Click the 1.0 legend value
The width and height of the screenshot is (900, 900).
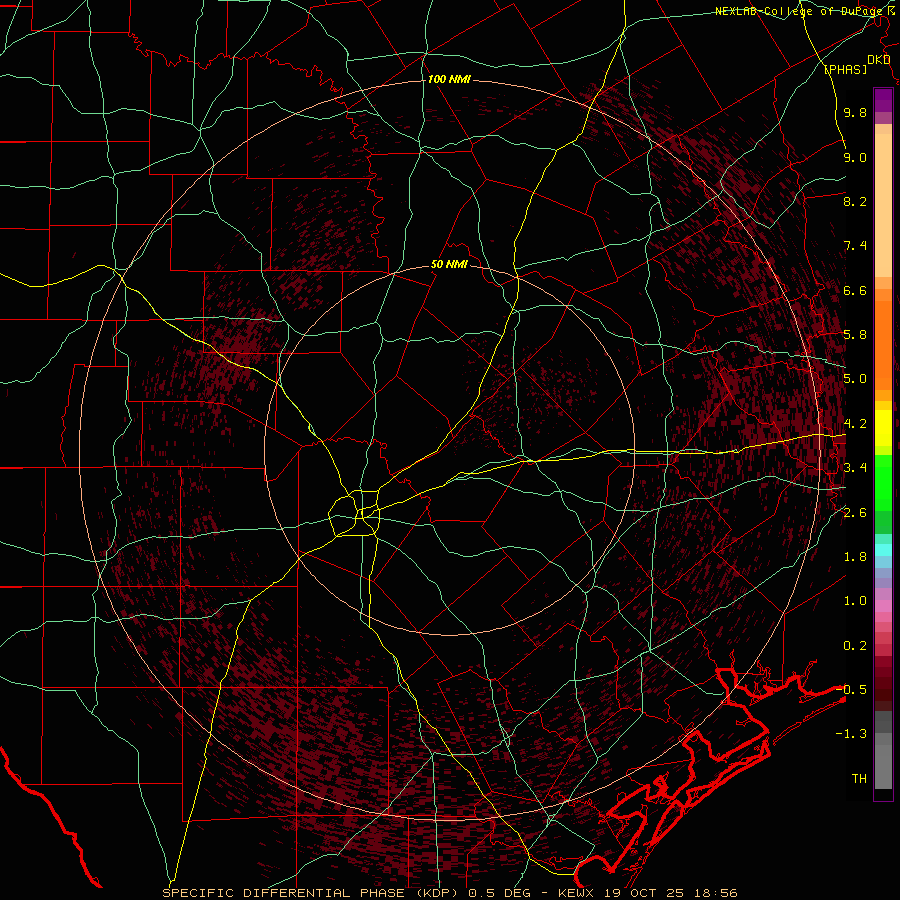855,601
